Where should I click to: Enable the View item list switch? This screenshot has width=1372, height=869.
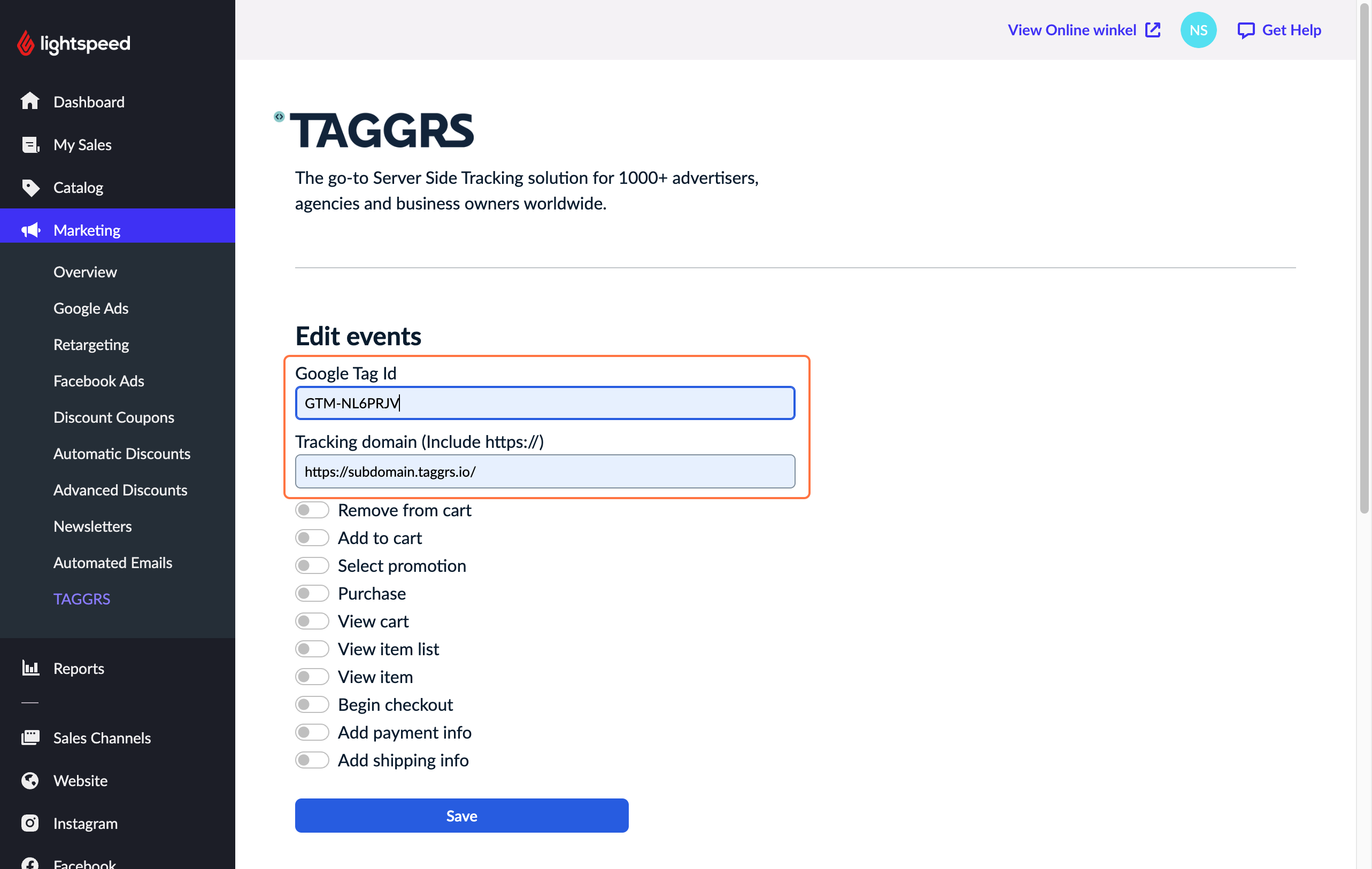[312, 649]
